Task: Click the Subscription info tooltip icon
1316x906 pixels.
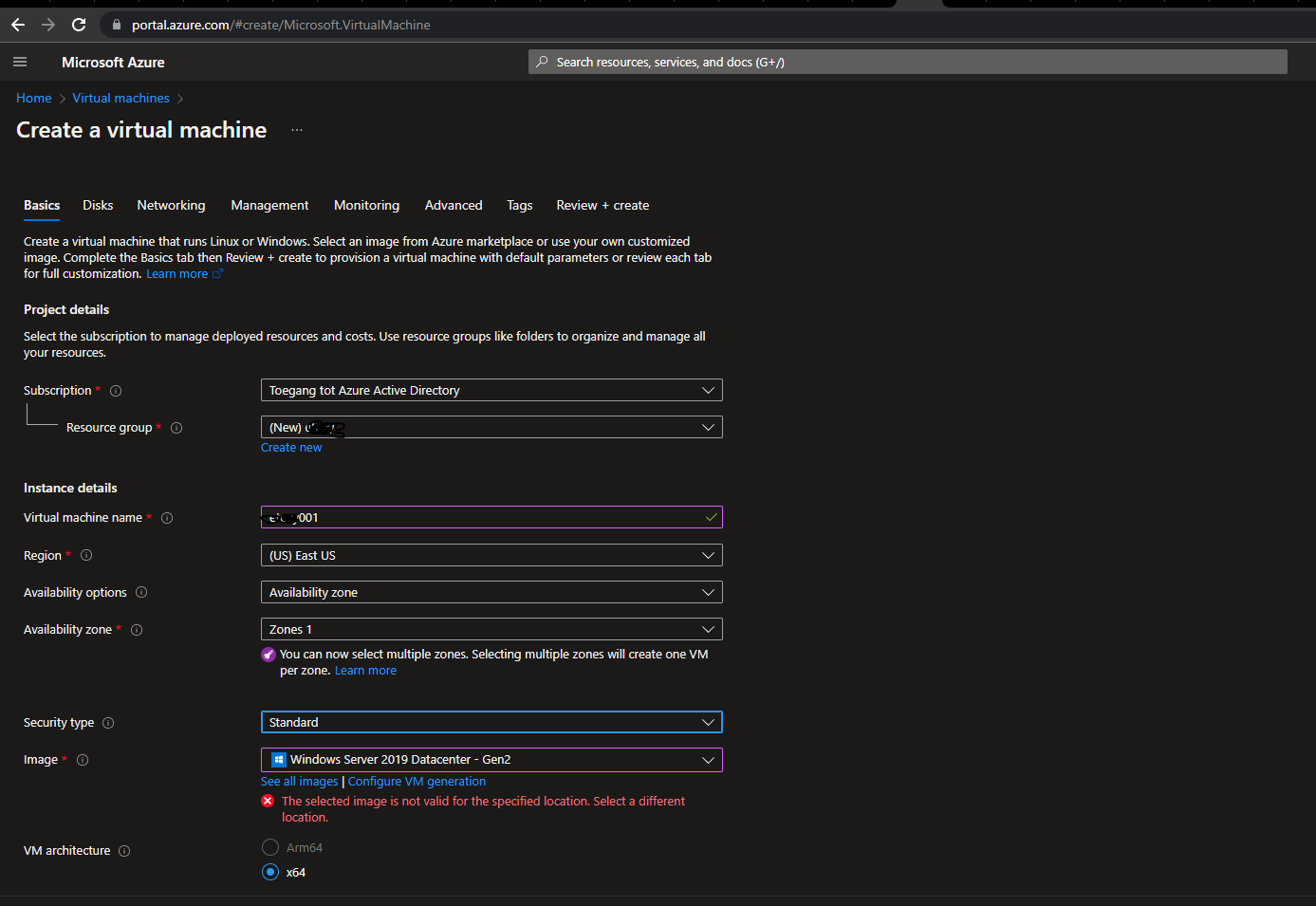Action: pos(115,390)
